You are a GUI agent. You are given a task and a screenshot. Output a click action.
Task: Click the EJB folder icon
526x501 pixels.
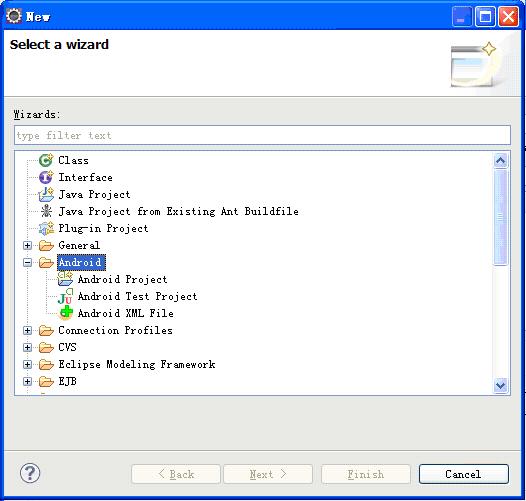[x=46, y=382]
